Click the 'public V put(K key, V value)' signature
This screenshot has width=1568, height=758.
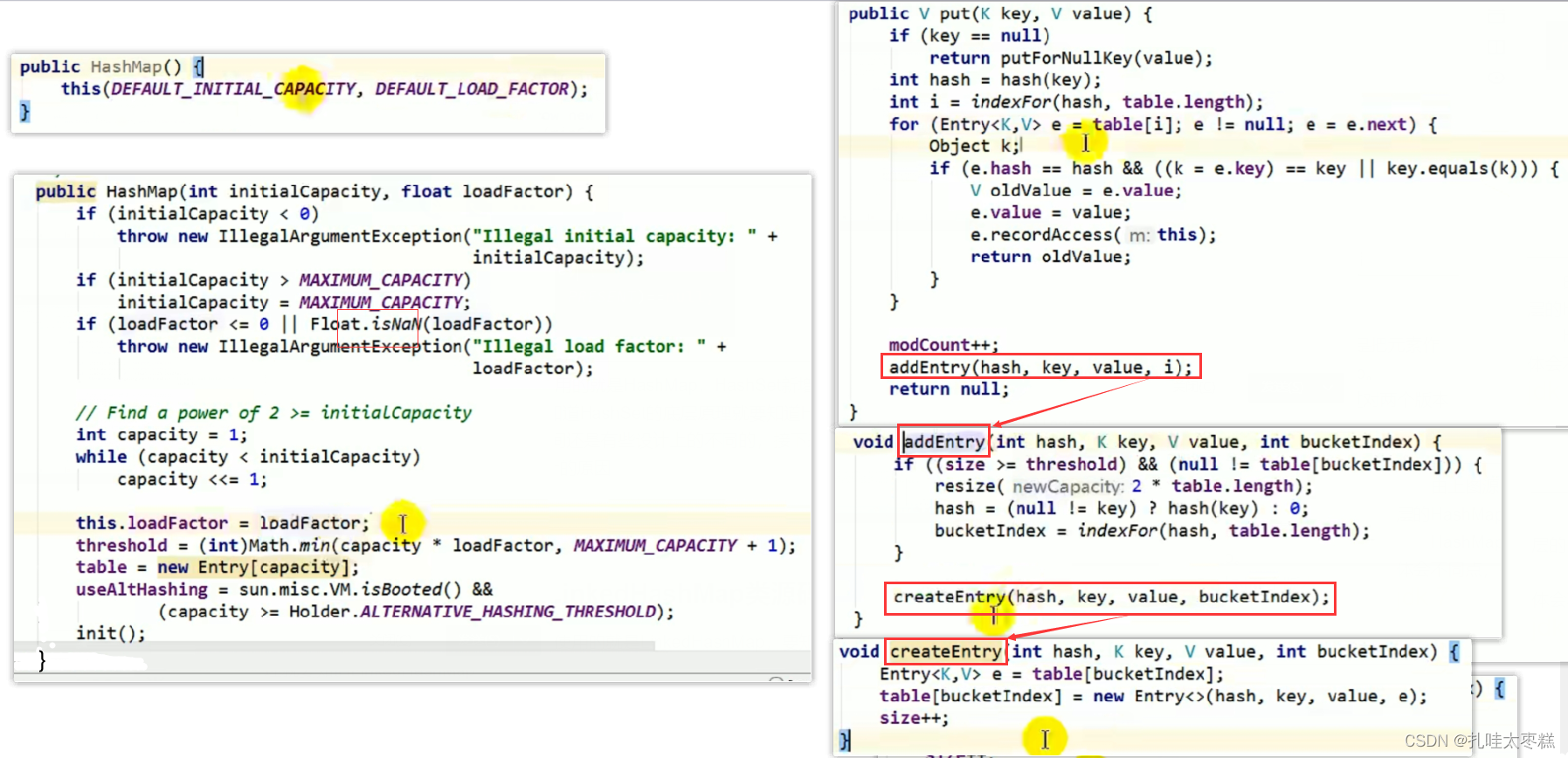(1001, 14)
